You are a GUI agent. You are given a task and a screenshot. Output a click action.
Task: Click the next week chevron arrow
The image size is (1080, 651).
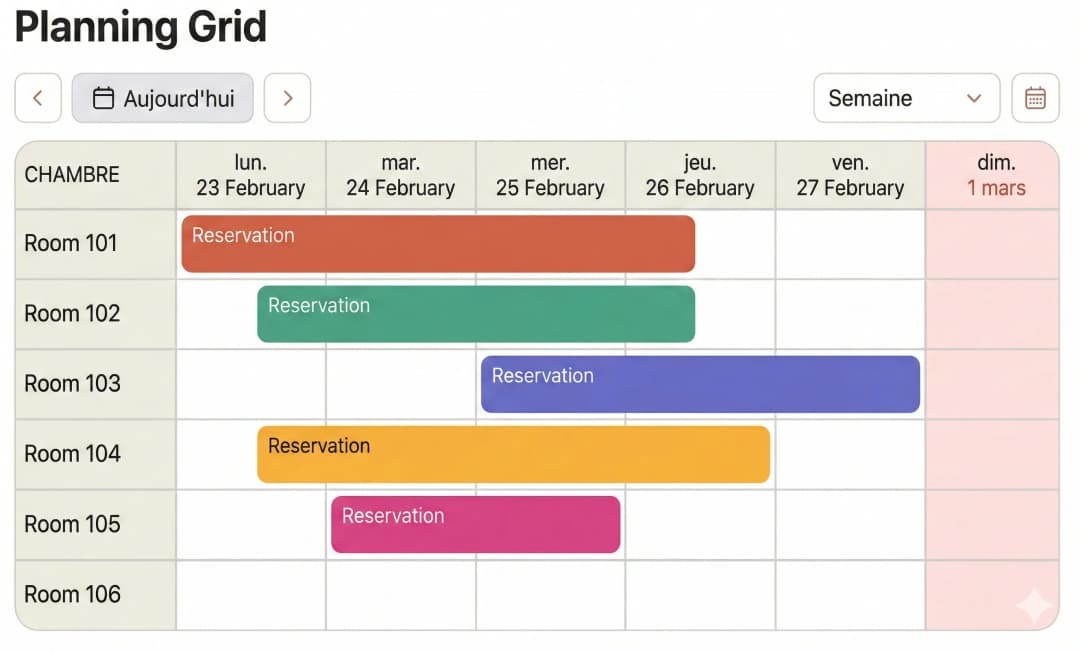coord(287,98)
